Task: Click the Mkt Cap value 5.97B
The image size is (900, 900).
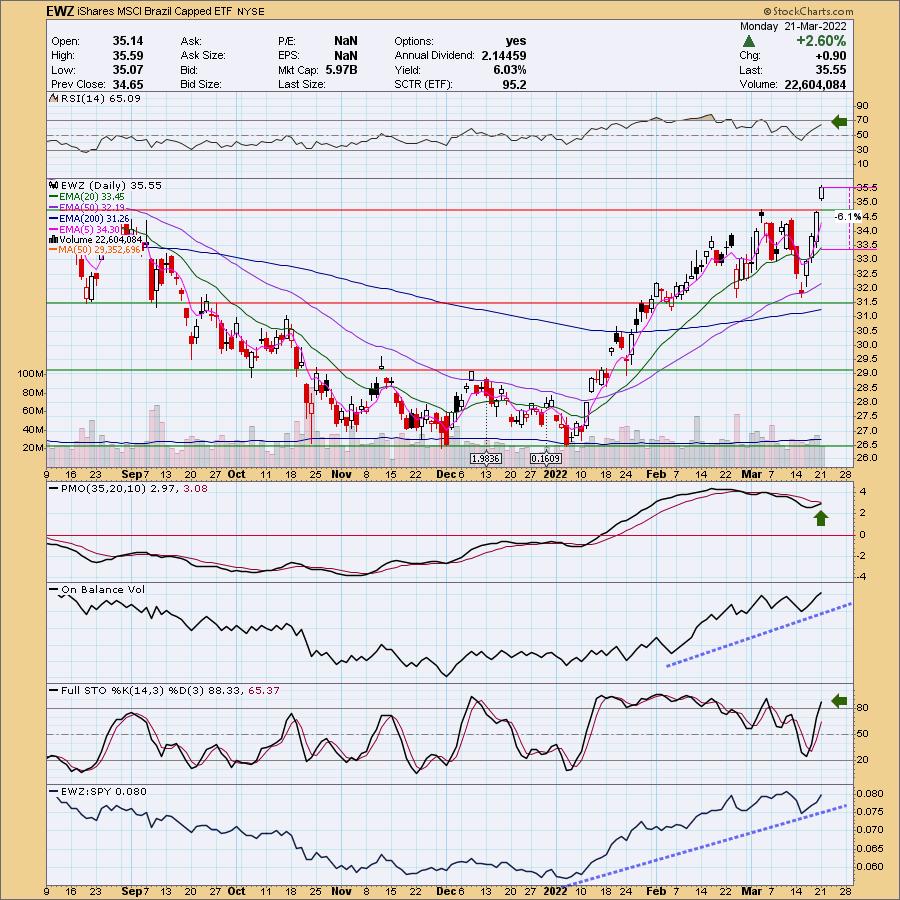Action: [341, 70]
